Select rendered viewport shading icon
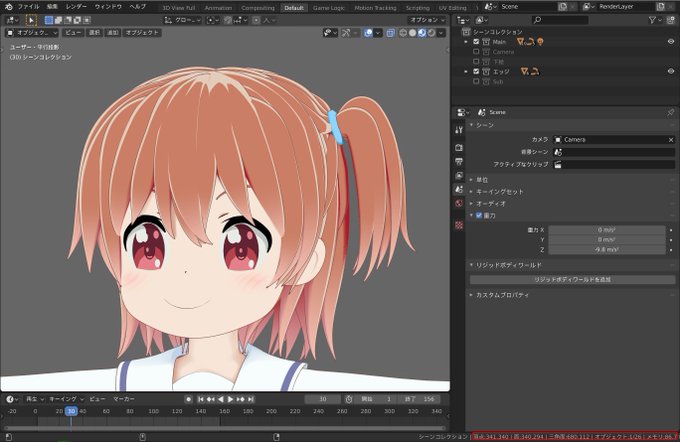Viewport: 680px width, 442px height. pos(432,33)
